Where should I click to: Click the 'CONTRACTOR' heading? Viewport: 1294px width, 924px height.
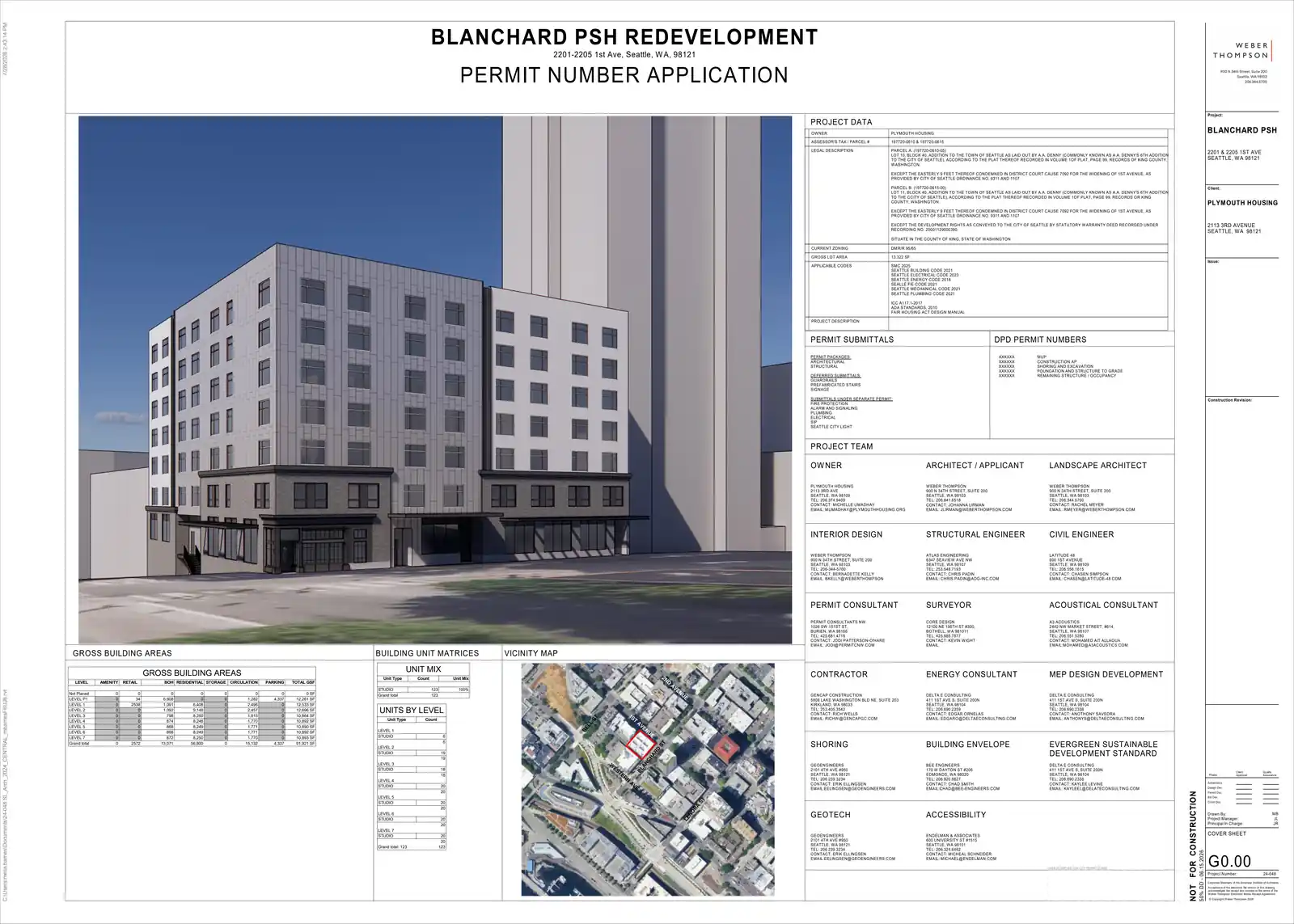pyautogui.click(x=839, y=674)
